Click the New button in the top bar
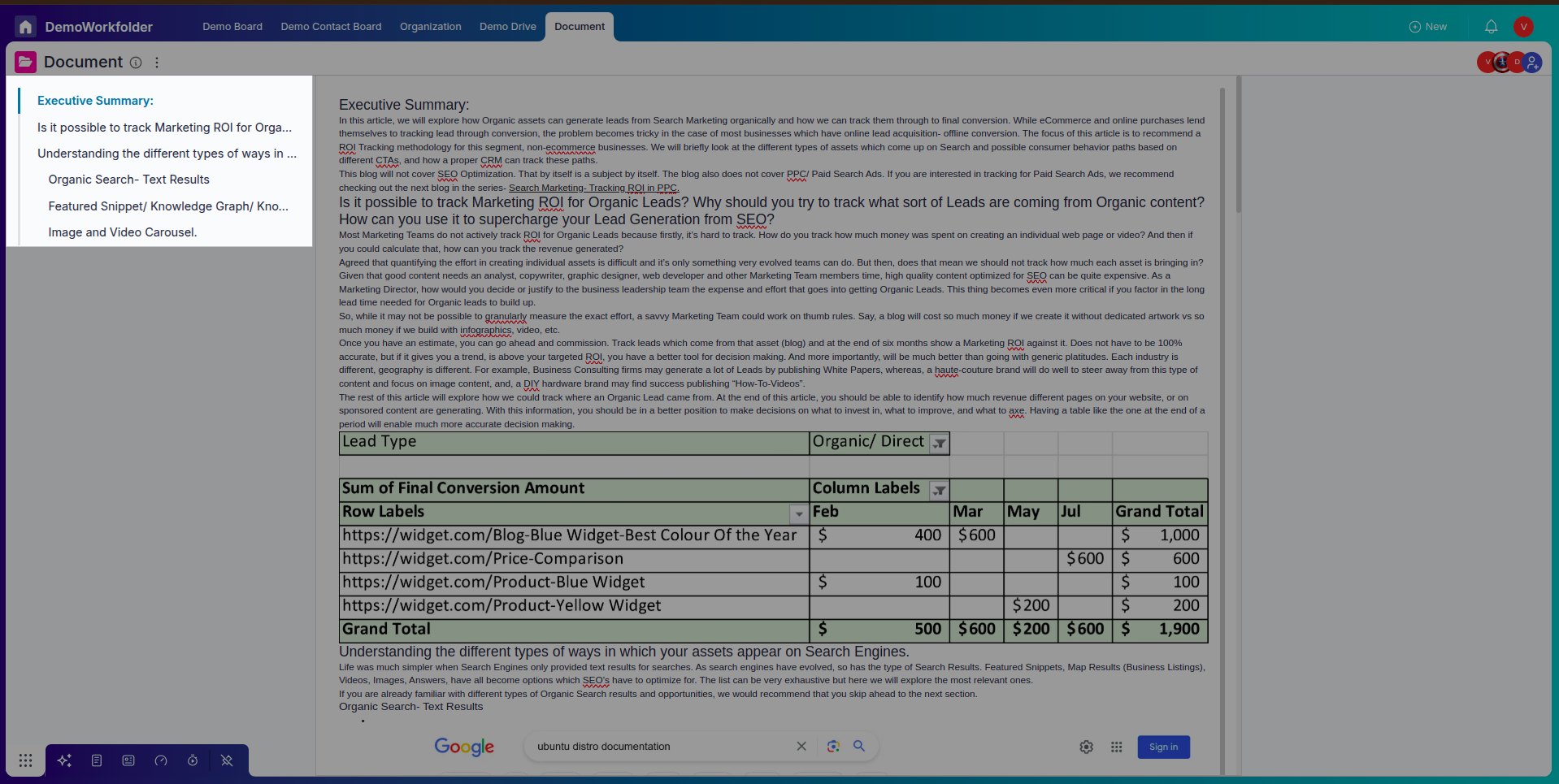 [x=1428, y=27]
